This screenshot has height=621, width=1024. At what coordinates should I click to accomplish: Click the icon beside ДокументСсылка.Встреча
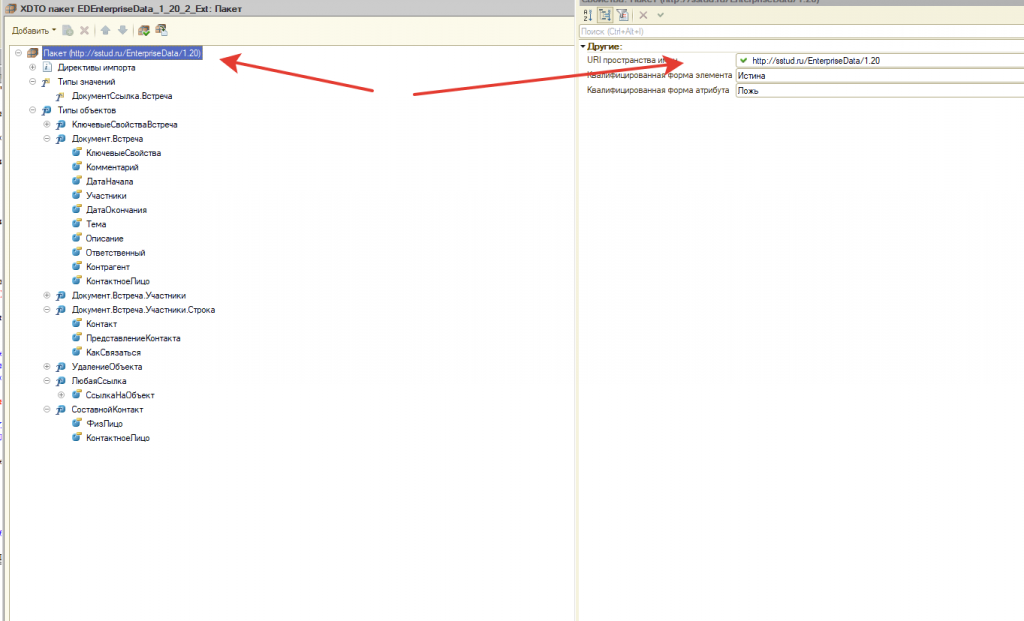pos(61,96)
